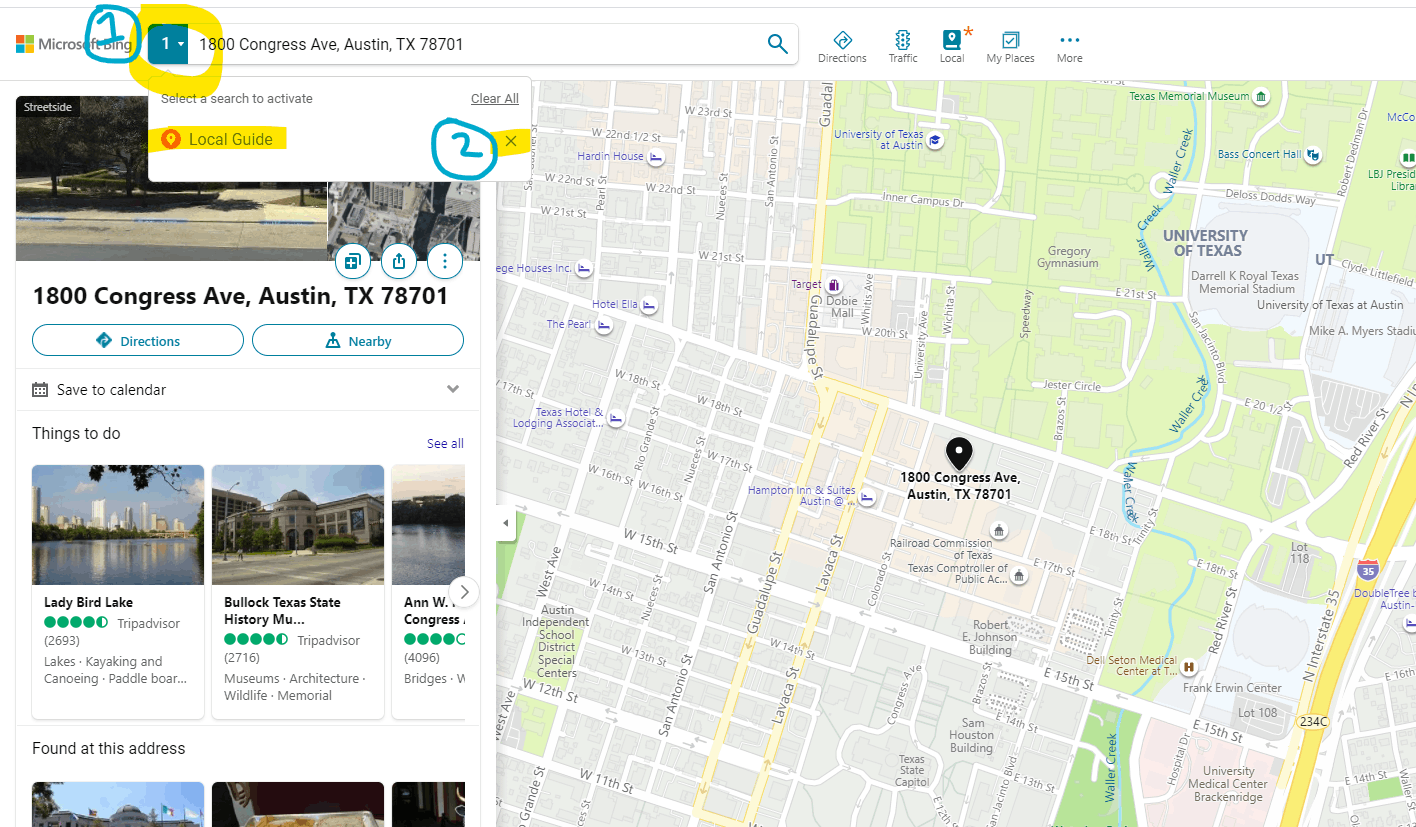1416x827 pixels.
Task: Click the Found at this address heading
Action: (x=108, y=748)
